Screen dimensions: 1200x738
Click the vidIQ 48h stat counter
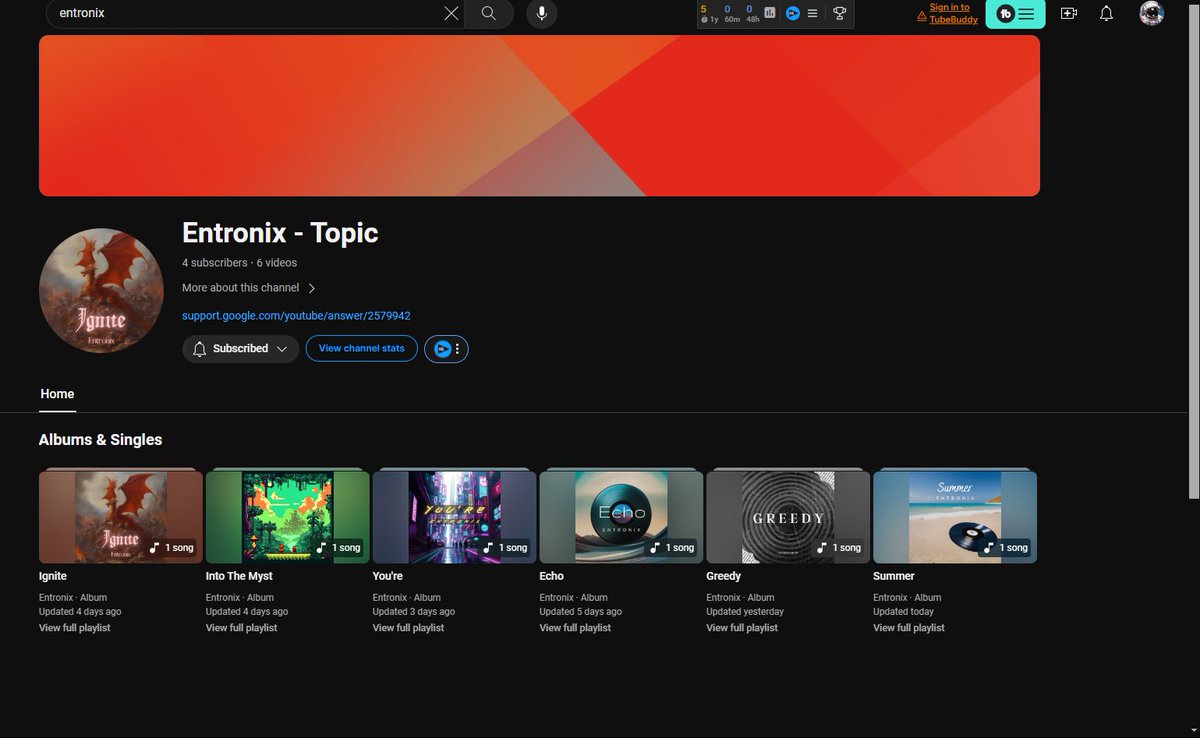tap(752, 13)
